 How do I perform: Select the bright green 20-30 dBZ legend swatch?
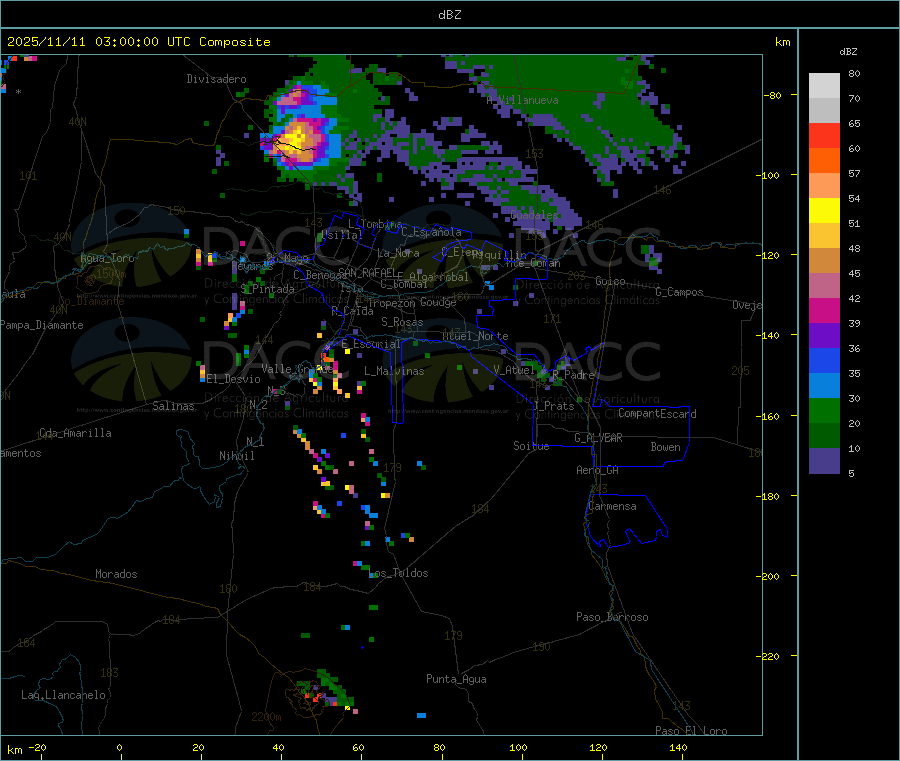[824, 410]
